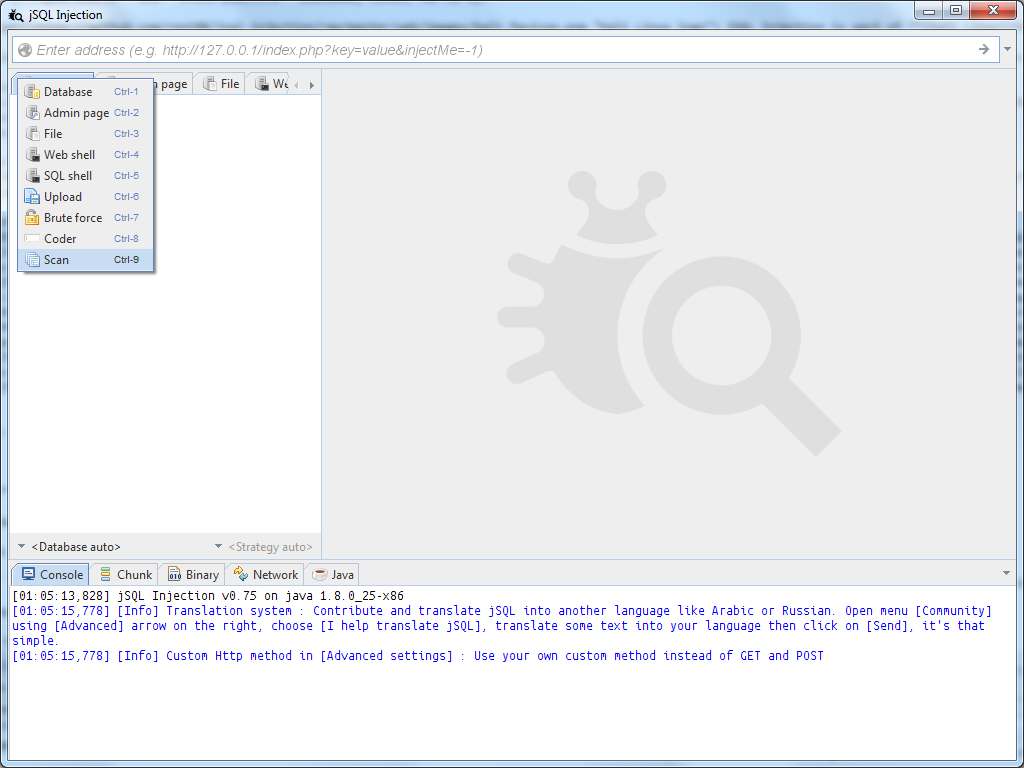Click the globe icon in the address bar
1024x768 pixels.
[24, 49]
